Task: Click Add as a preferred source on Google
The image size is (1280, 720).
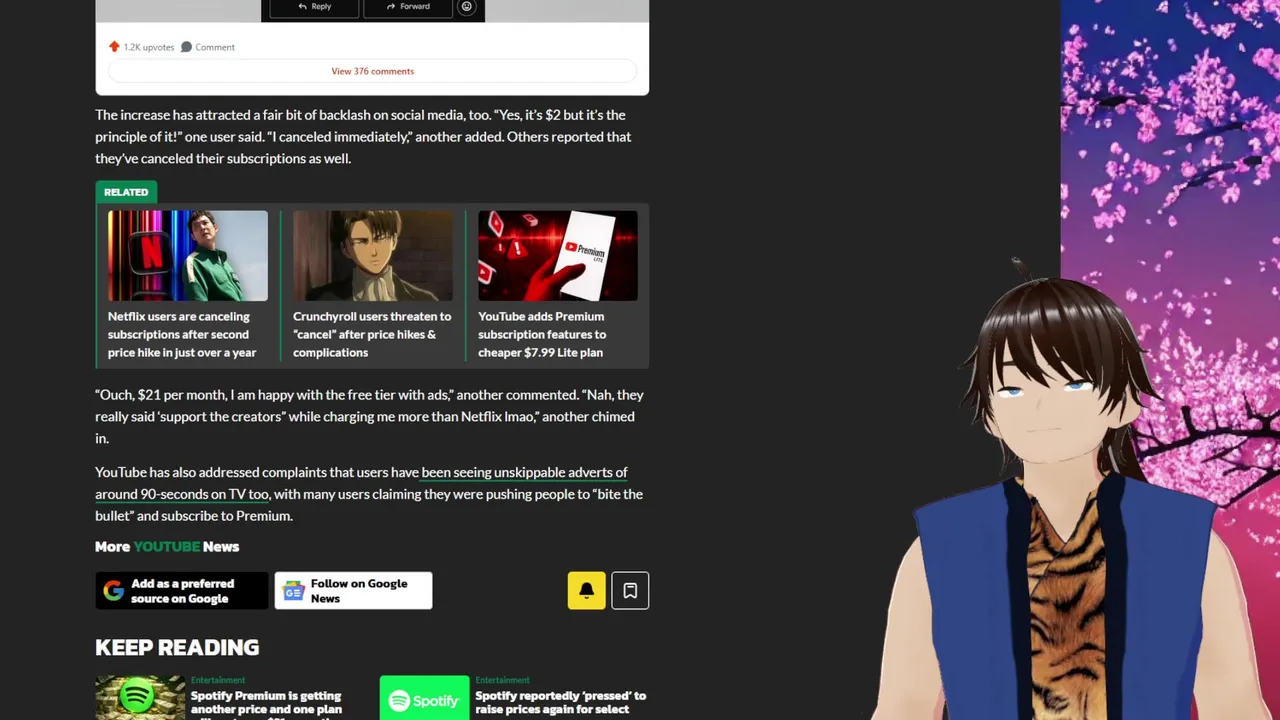Action: tap(181, 591)
